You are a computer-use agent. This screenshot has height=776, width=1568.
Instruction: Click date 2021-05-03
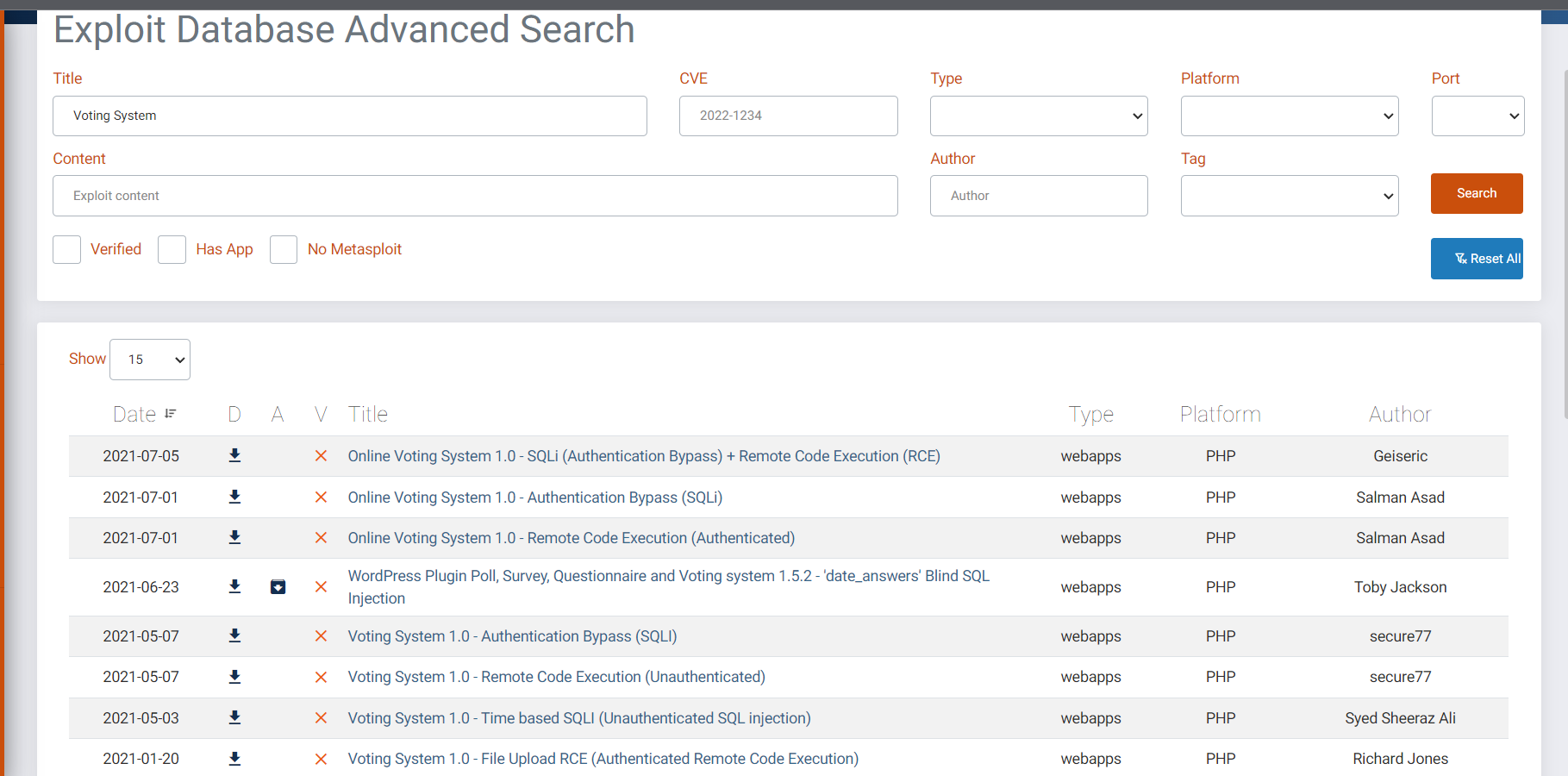[141, 718]
